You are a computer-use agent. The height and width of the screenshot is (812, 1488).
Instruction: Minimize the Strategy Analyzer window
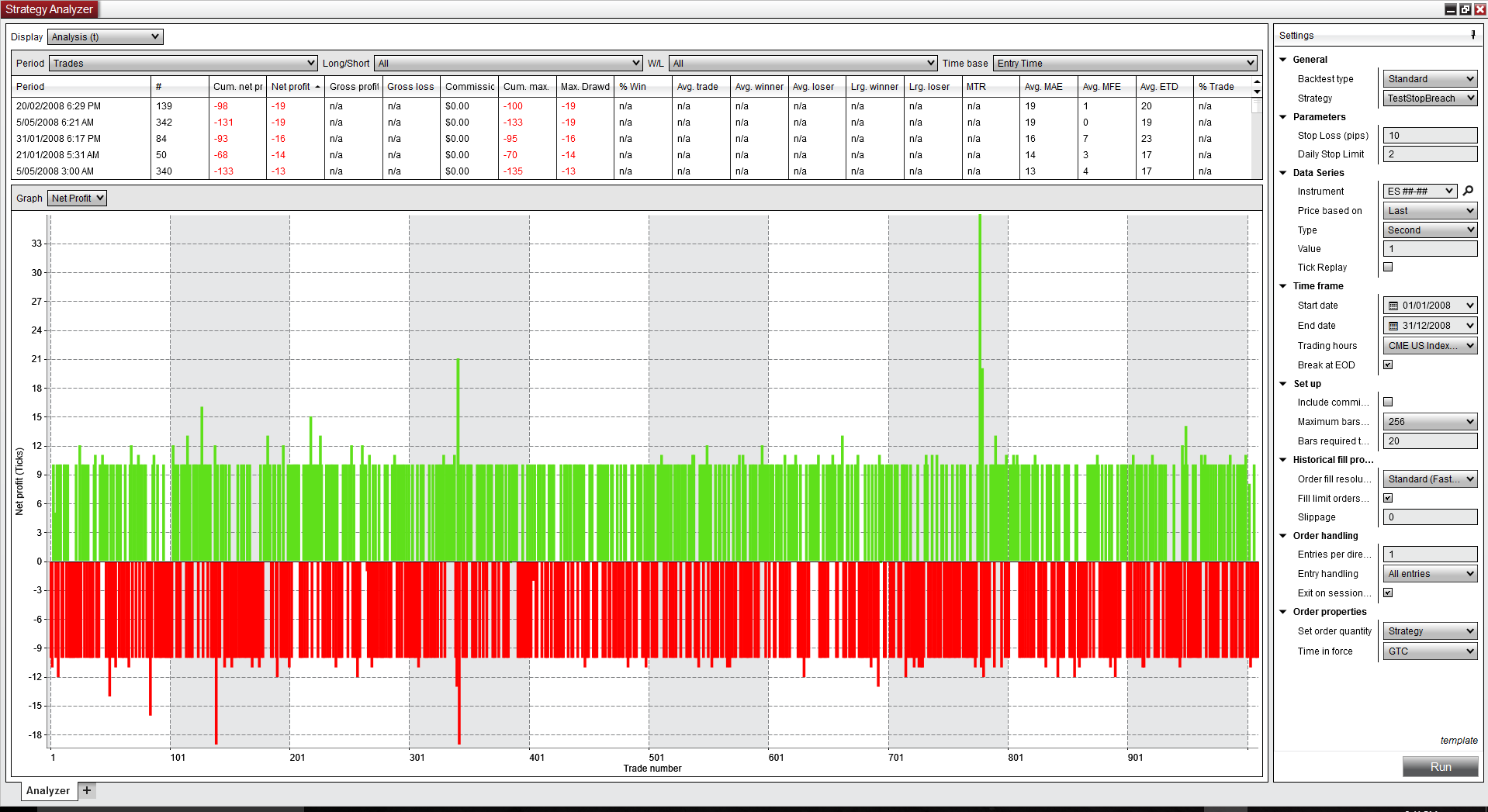[x=1451, y=9]
